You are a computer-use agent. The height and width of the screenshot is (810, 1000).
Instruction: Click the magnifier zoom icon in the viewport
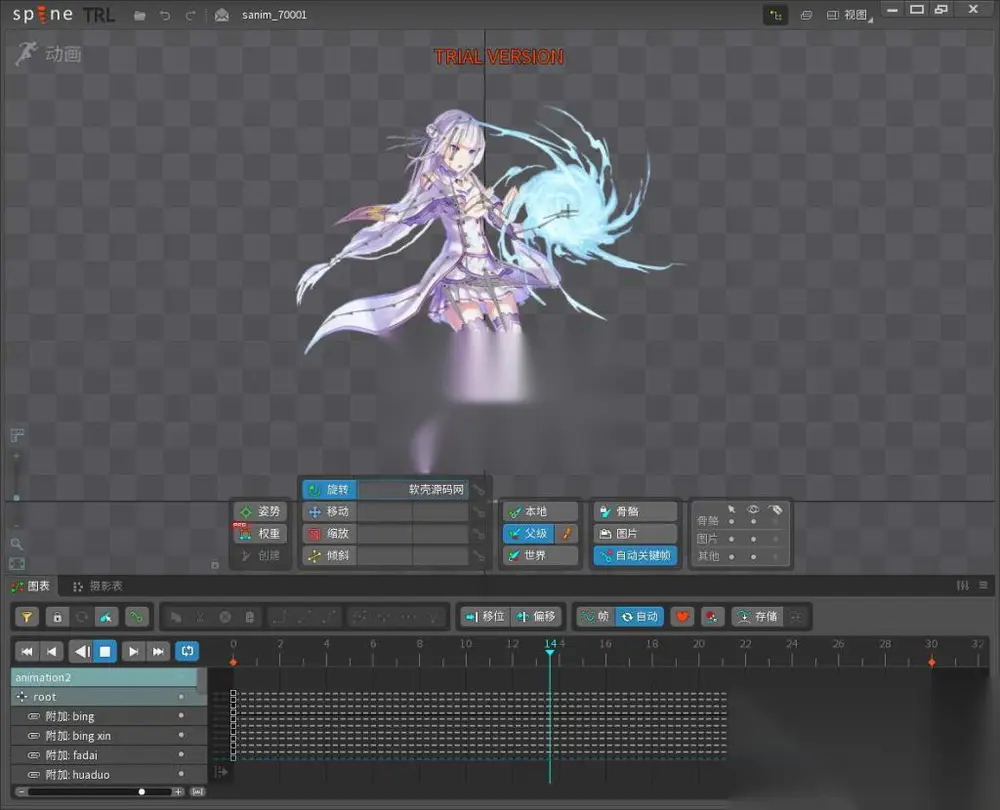(x=17, y=544)
